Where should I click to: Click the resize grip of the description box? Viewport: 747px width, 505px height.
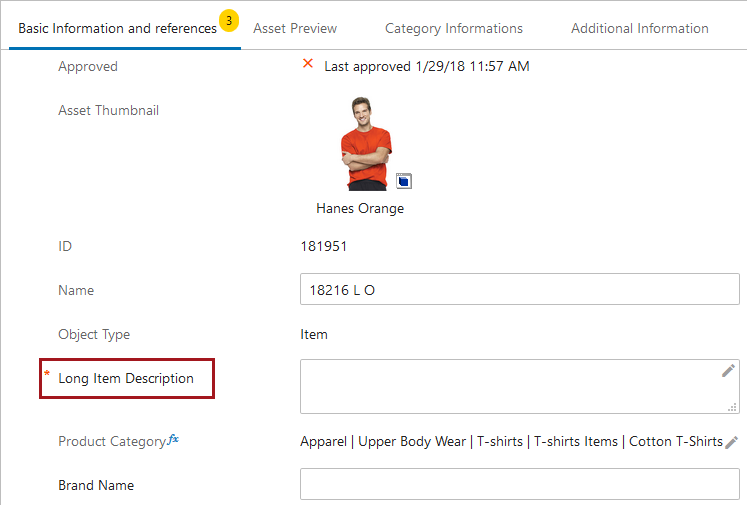point(731,406)
